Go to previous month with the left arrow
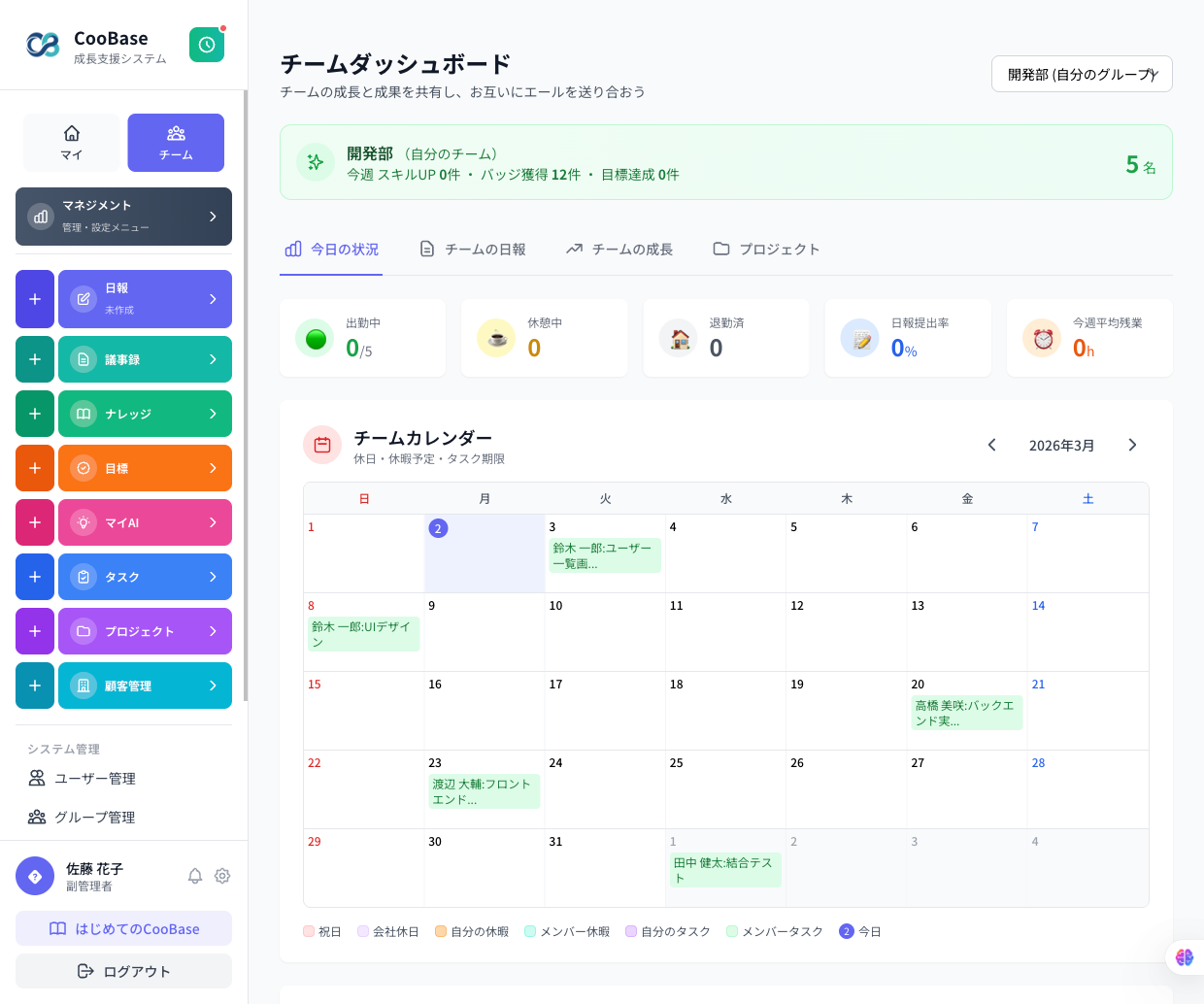The width and height of the screenshot is (1204, 1004). click(x=991, y=445)
